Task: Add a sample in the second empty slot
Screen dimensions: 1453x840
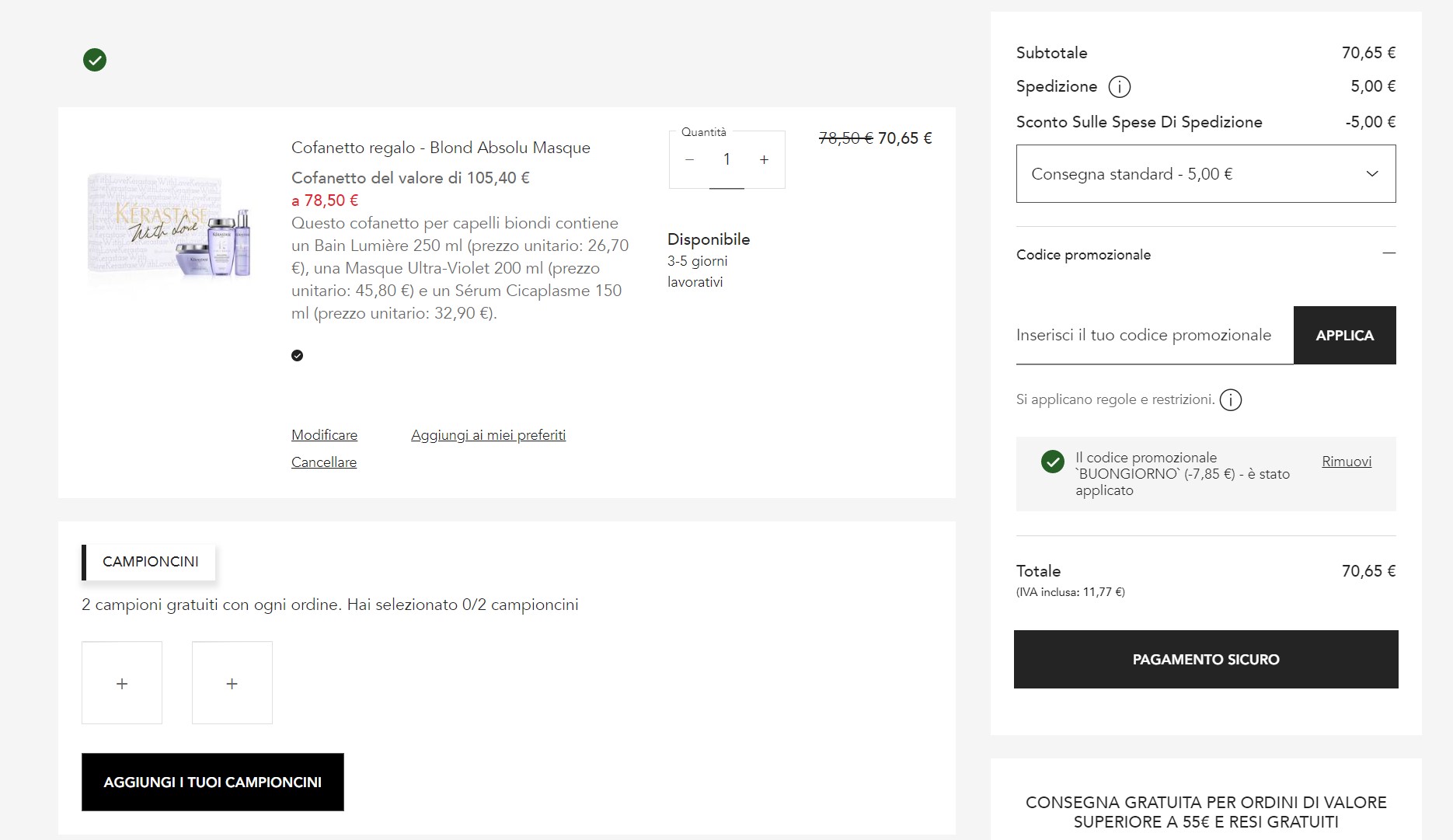Action: 232,683
